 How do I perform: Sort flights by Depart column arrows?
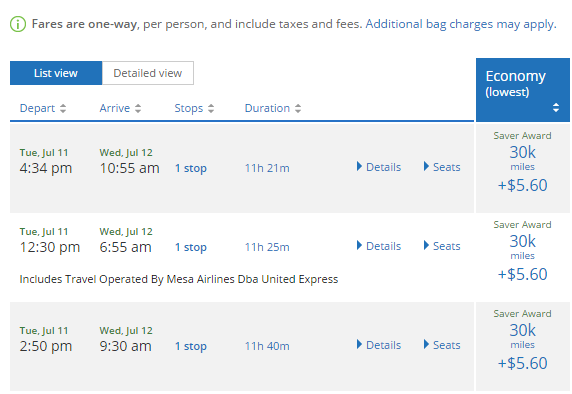tap(63, 108)
